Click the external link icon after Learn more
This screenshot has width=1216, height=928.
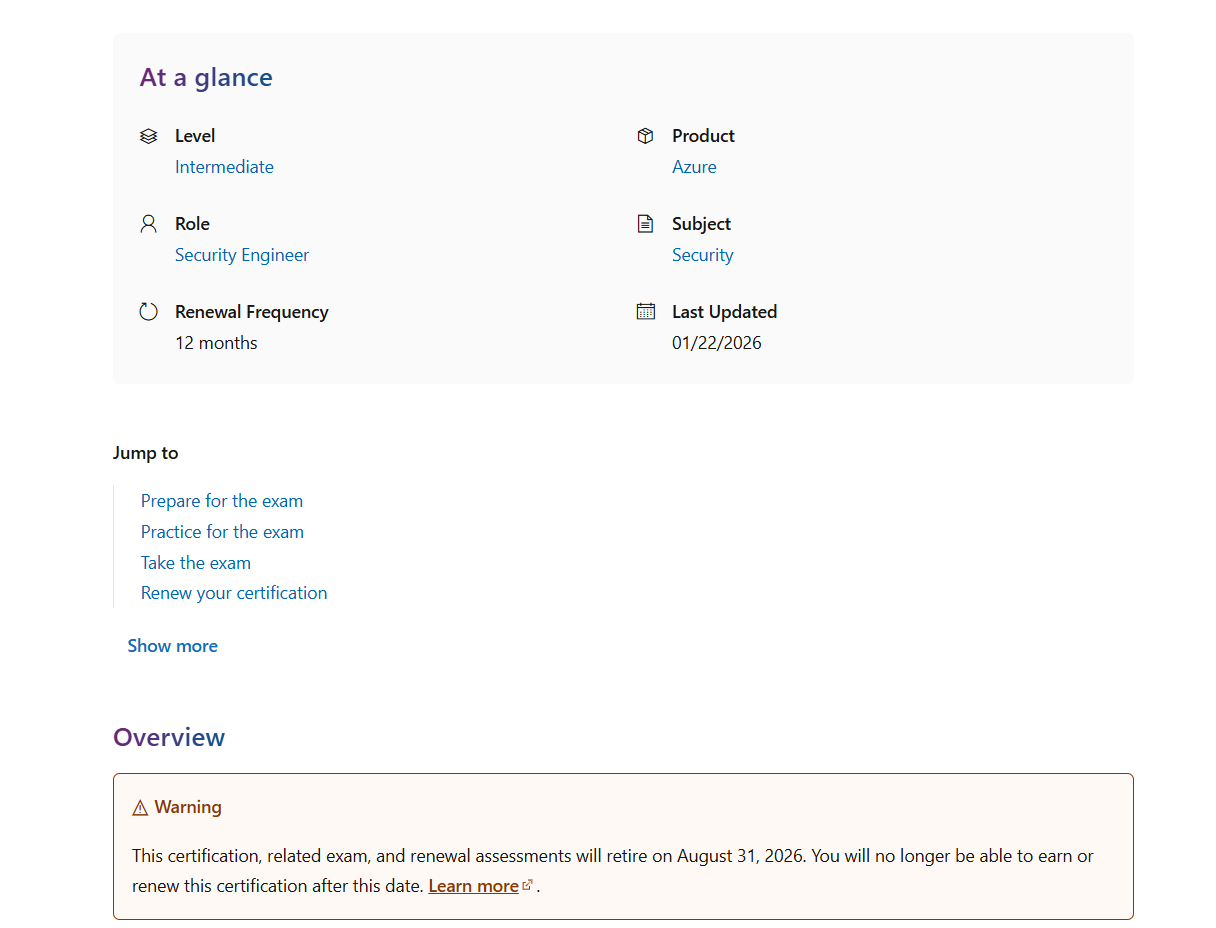click(x=528, y=885)
